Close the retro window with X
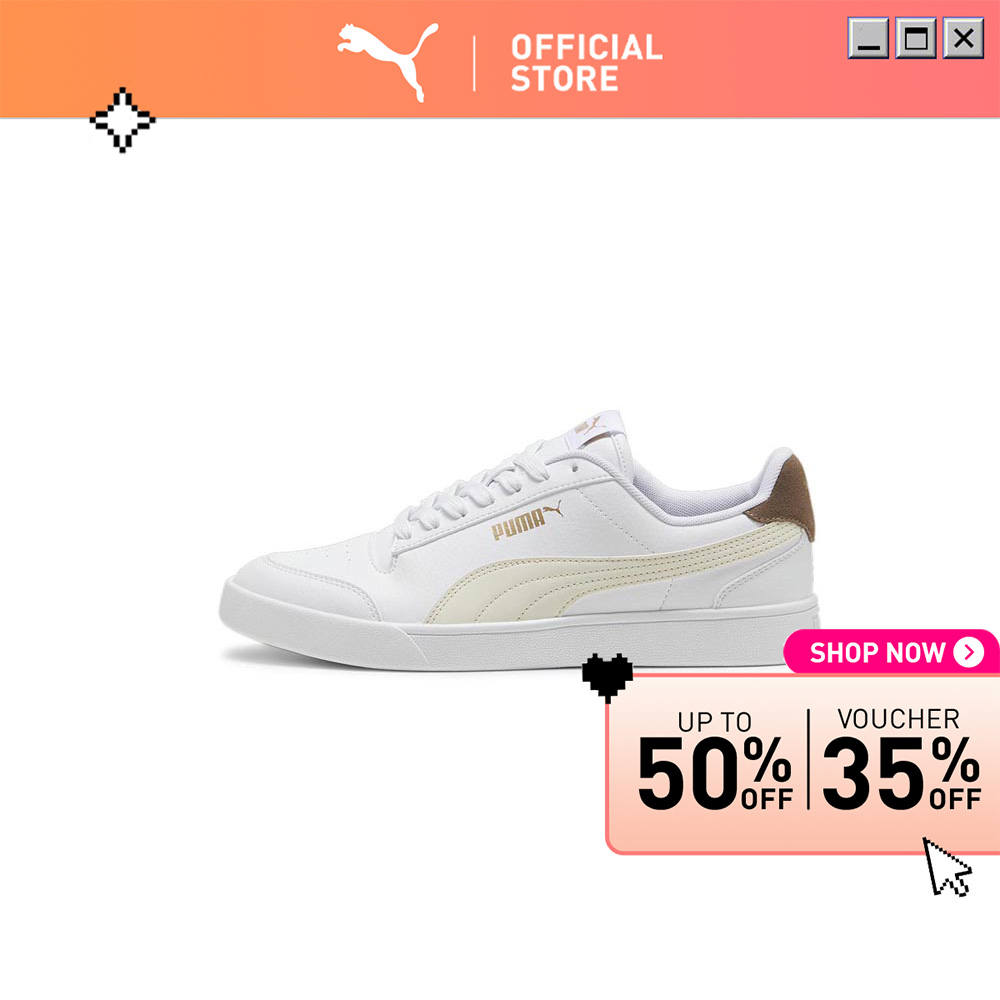This screenshot has width=1000, height=1000. (x=963, y=38)
